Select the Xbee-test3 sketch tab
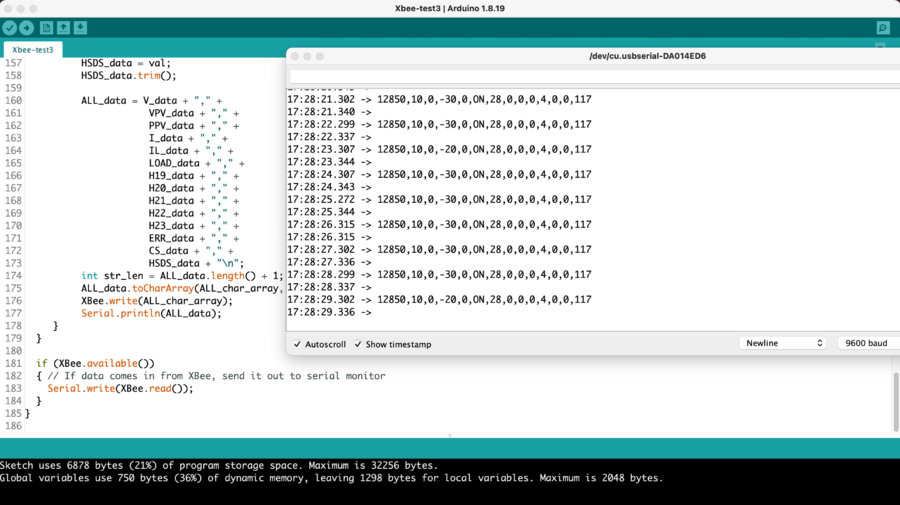The image size is (900, 505). 33,49
